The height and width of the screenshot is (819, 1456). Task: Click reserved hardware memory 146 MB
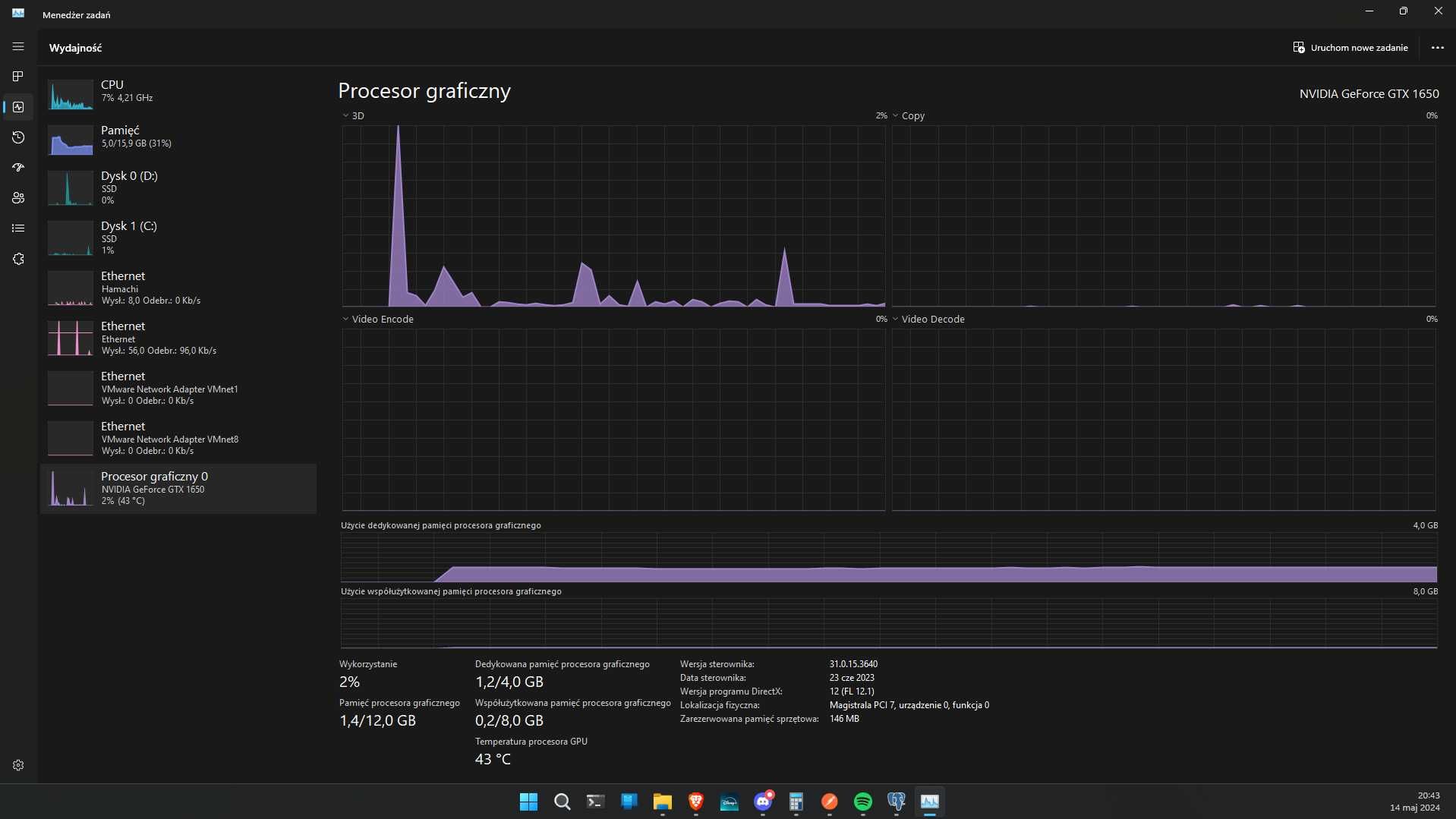pos(844,719)
